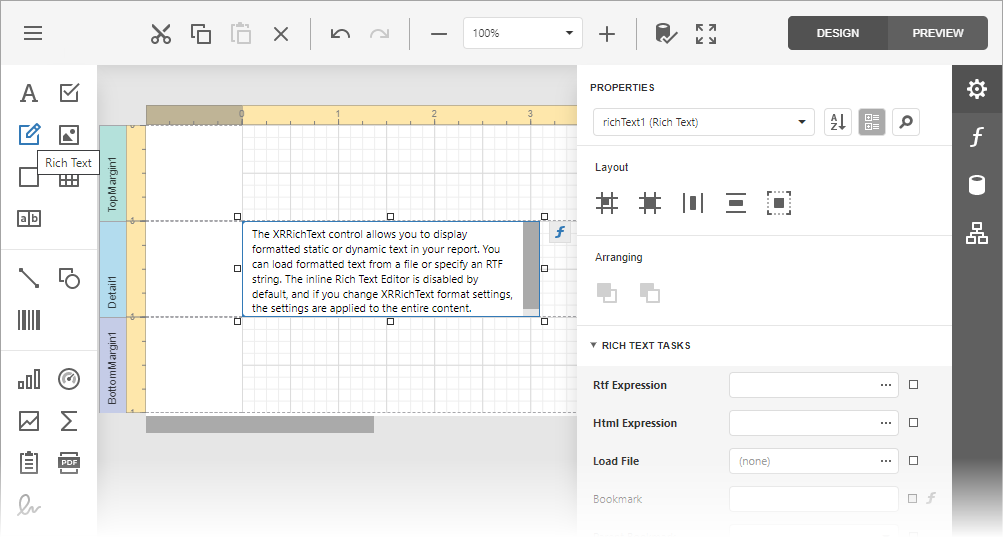Image resolution: width=1003 pixels, height=538 pixels.
Task: Toggle the Load File property marker
Action: [x=913, y=461]
